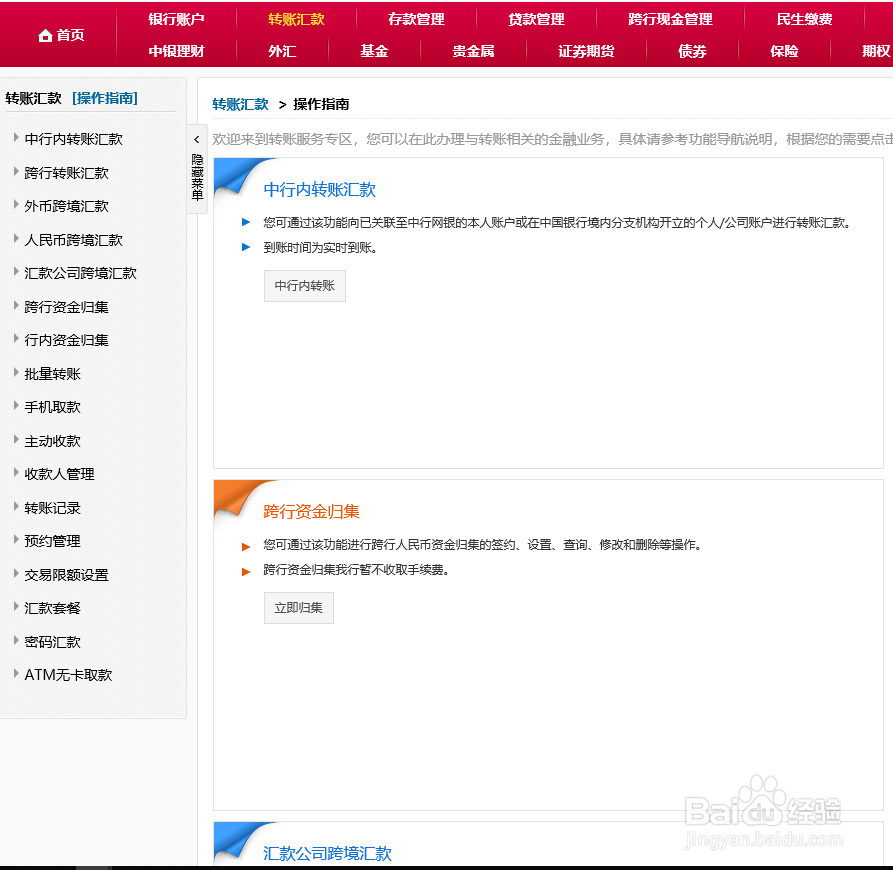Go to the 首页 home icon
The width and height of the screenshot is (893, 870).
[x=46, y=35]
